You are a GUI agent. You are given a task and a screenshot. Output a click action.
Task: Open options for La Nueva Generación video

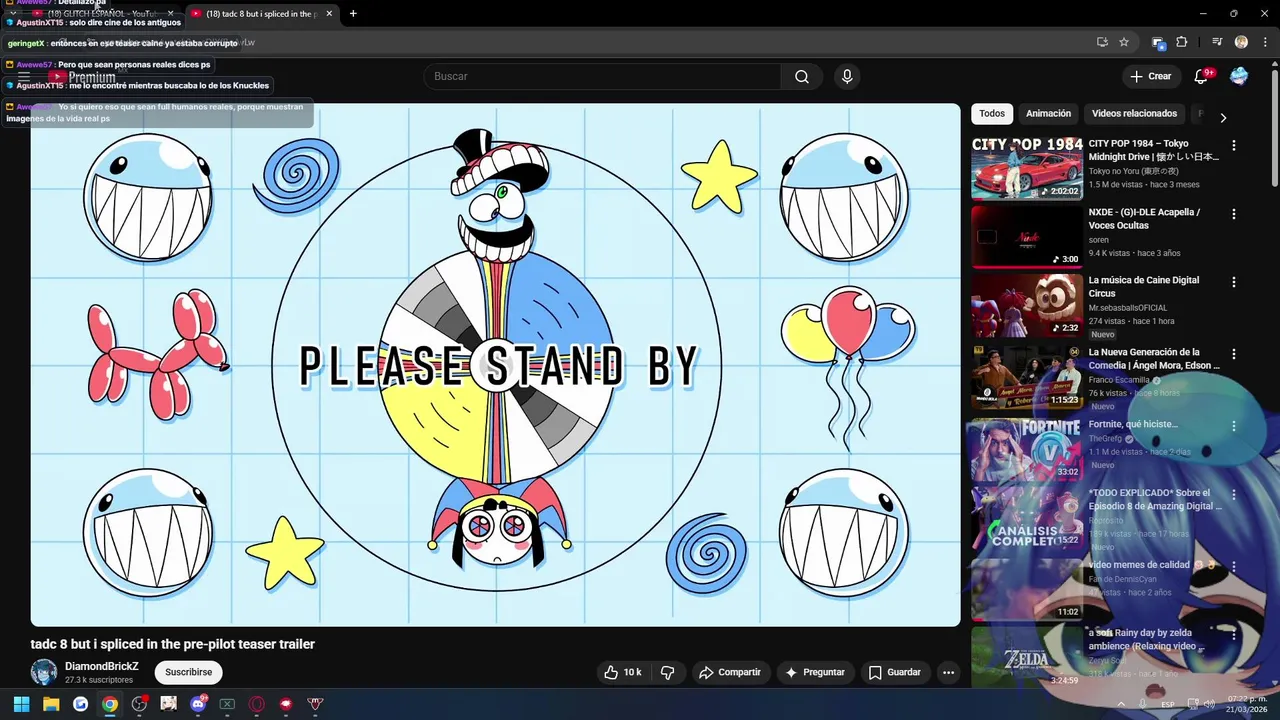(1233, 354)
